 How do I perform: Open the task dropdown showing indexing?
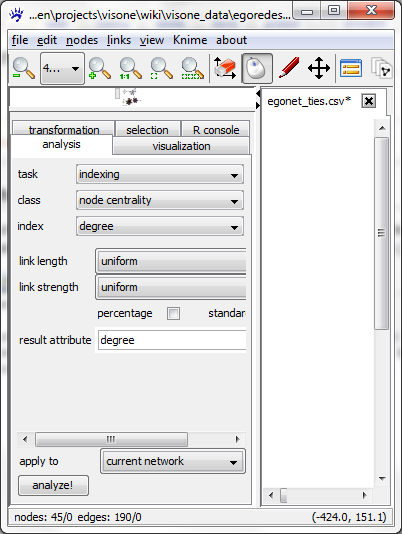(x=160, y=174)
